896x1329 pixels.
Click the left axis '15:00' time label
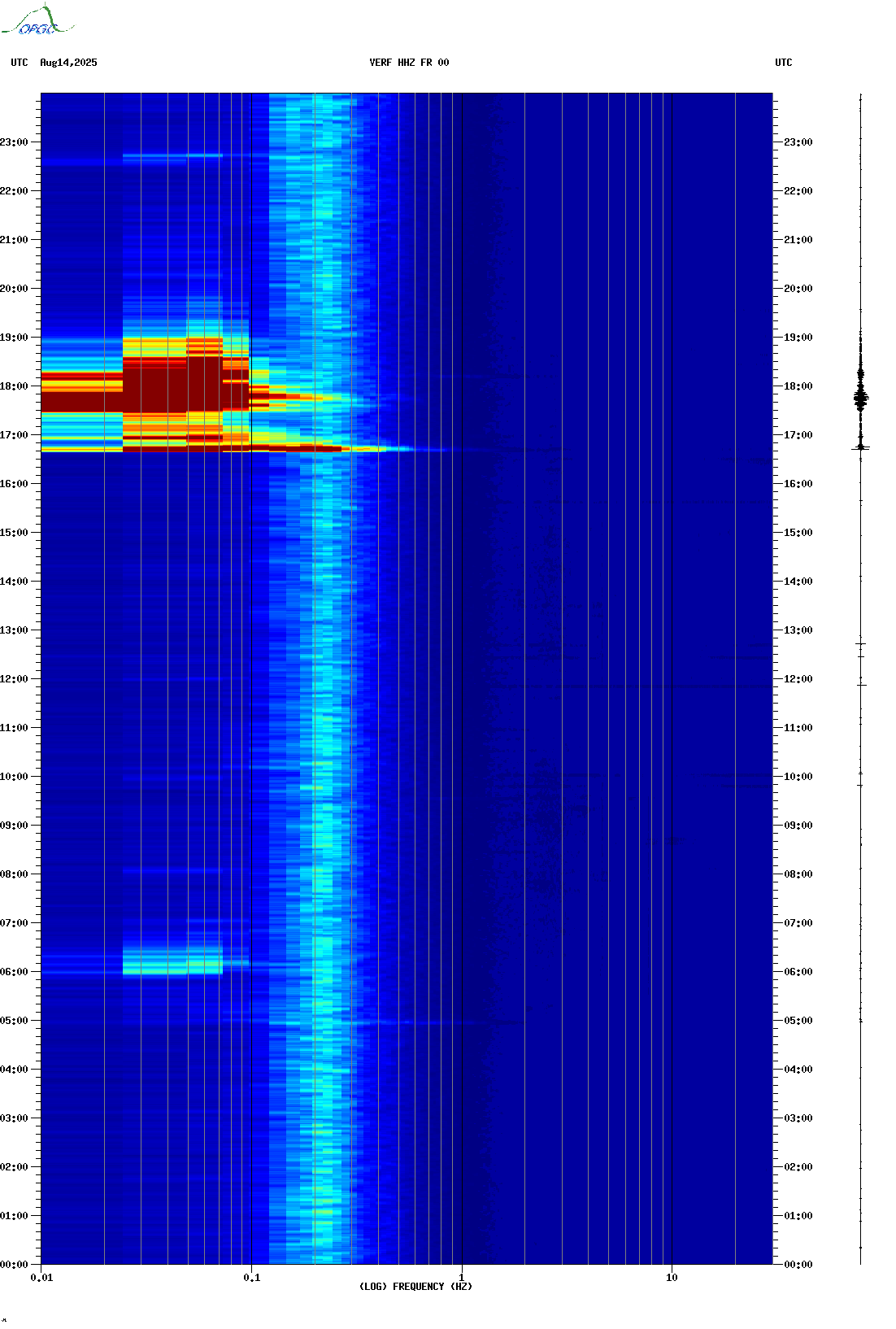[14, 533]
